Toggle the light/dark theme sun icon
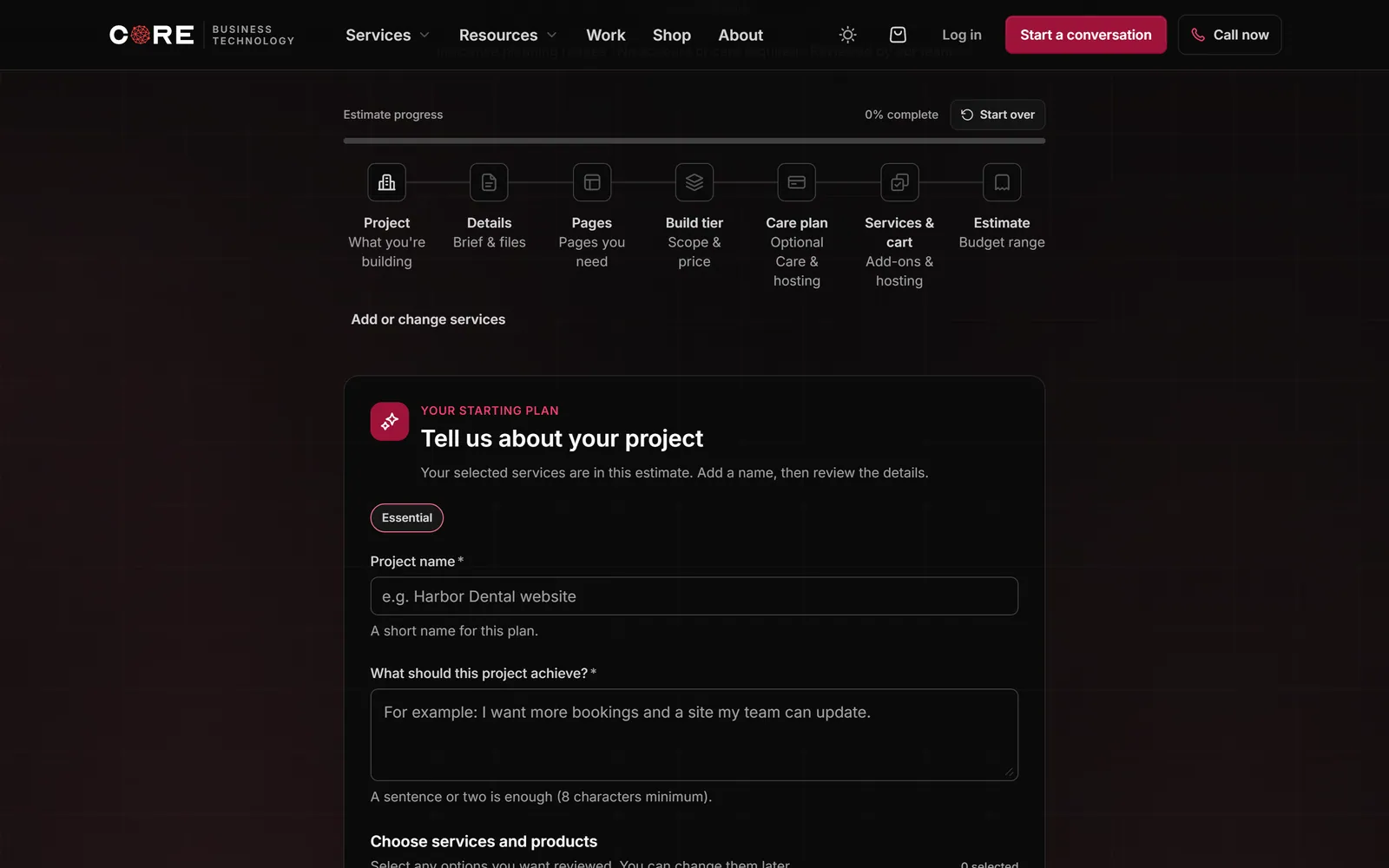Screen dimensions: 1389x868 coord(847,35)
